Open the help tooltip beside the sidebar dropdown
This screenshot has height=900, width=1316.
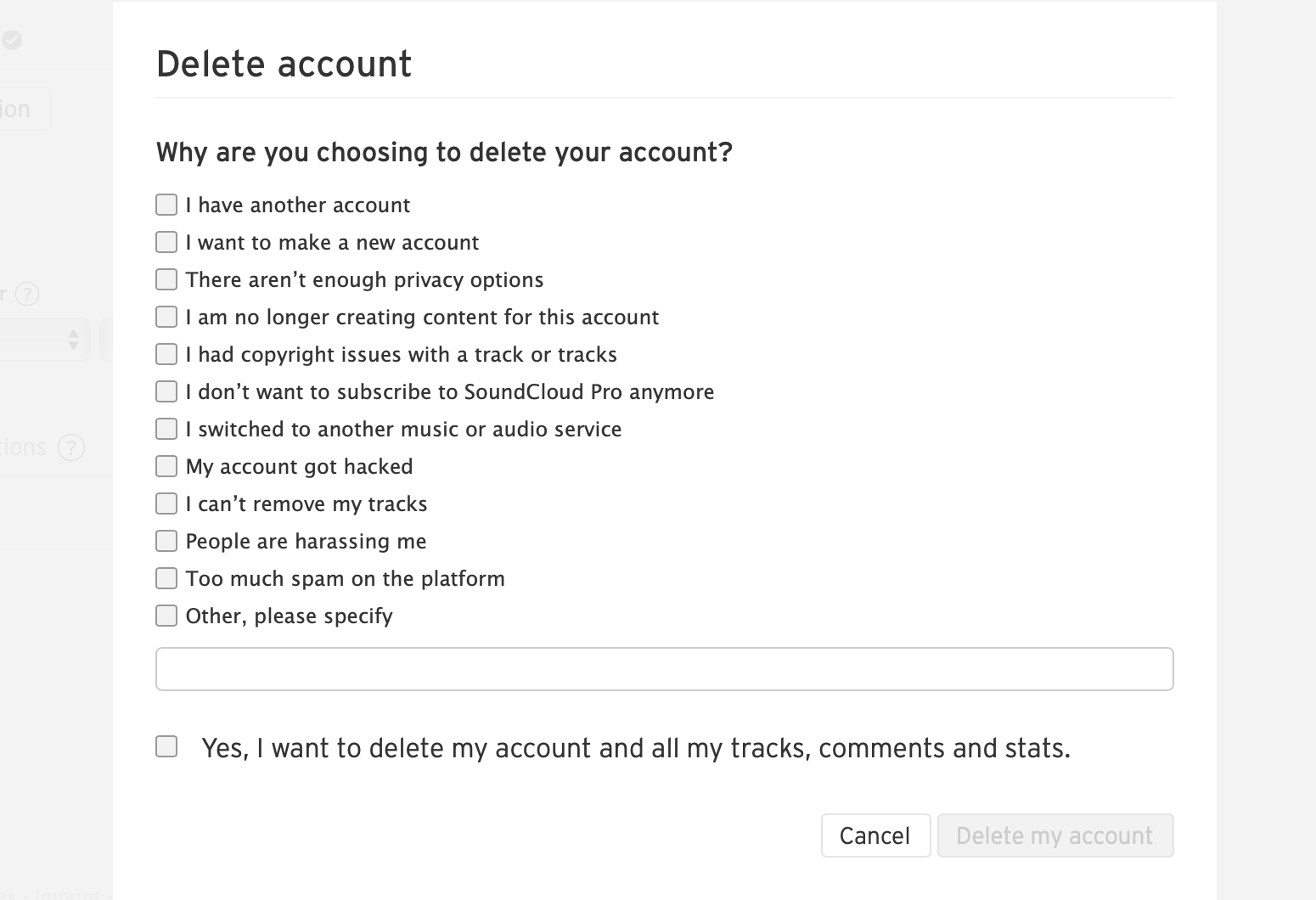tap(28, 295)
